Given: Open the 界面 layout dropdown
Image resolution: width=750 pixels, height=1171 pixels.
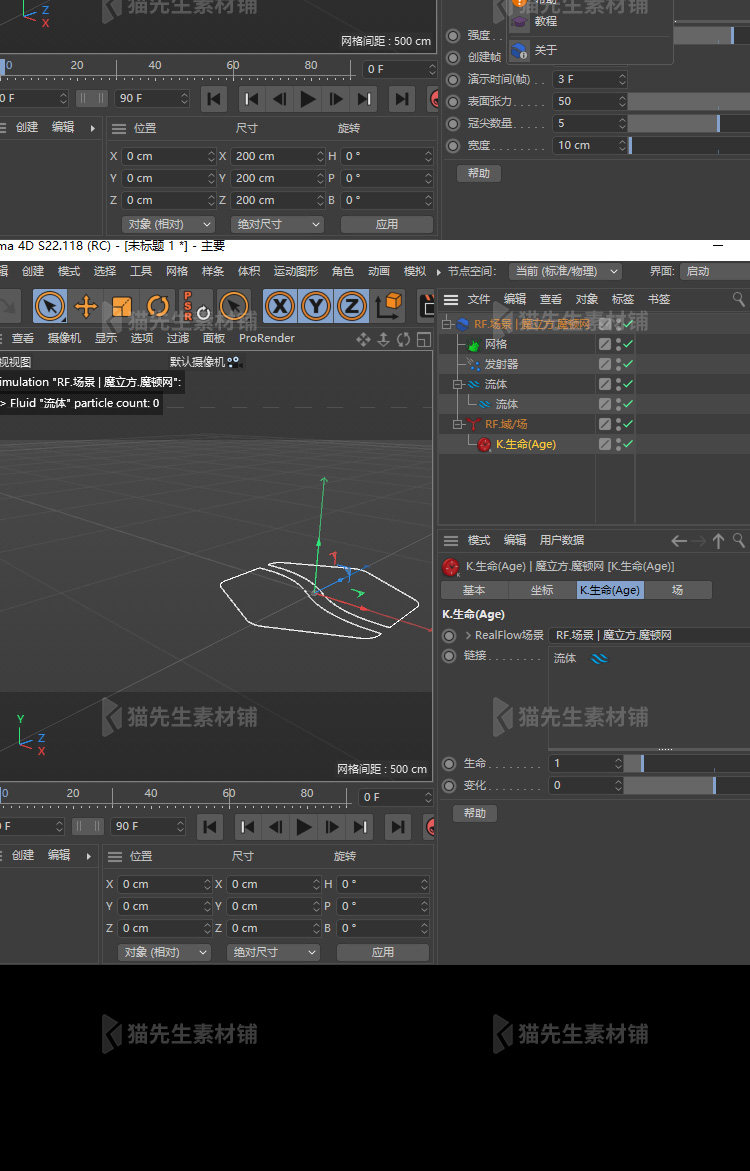Looking at the screenshot, I should coord(714,271).
